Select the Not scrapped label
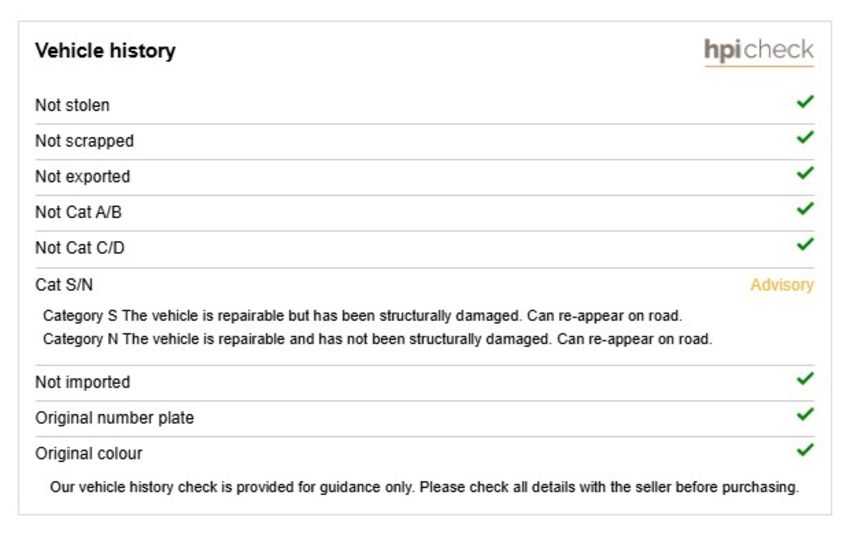Viewport: 850px width, 536px height. [x=85, y=141]
